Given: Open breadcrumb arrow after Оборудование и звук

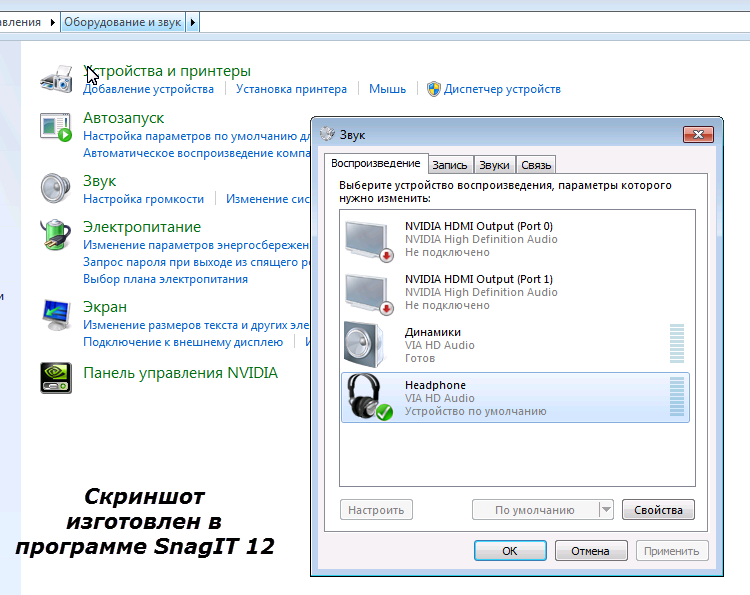Looking at the screenshot, I should click(193, 22).
